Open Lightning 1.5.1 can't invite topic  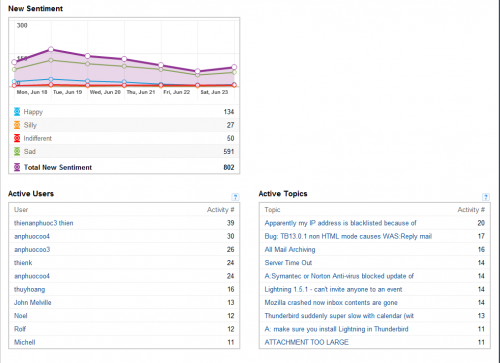point(333,289)
